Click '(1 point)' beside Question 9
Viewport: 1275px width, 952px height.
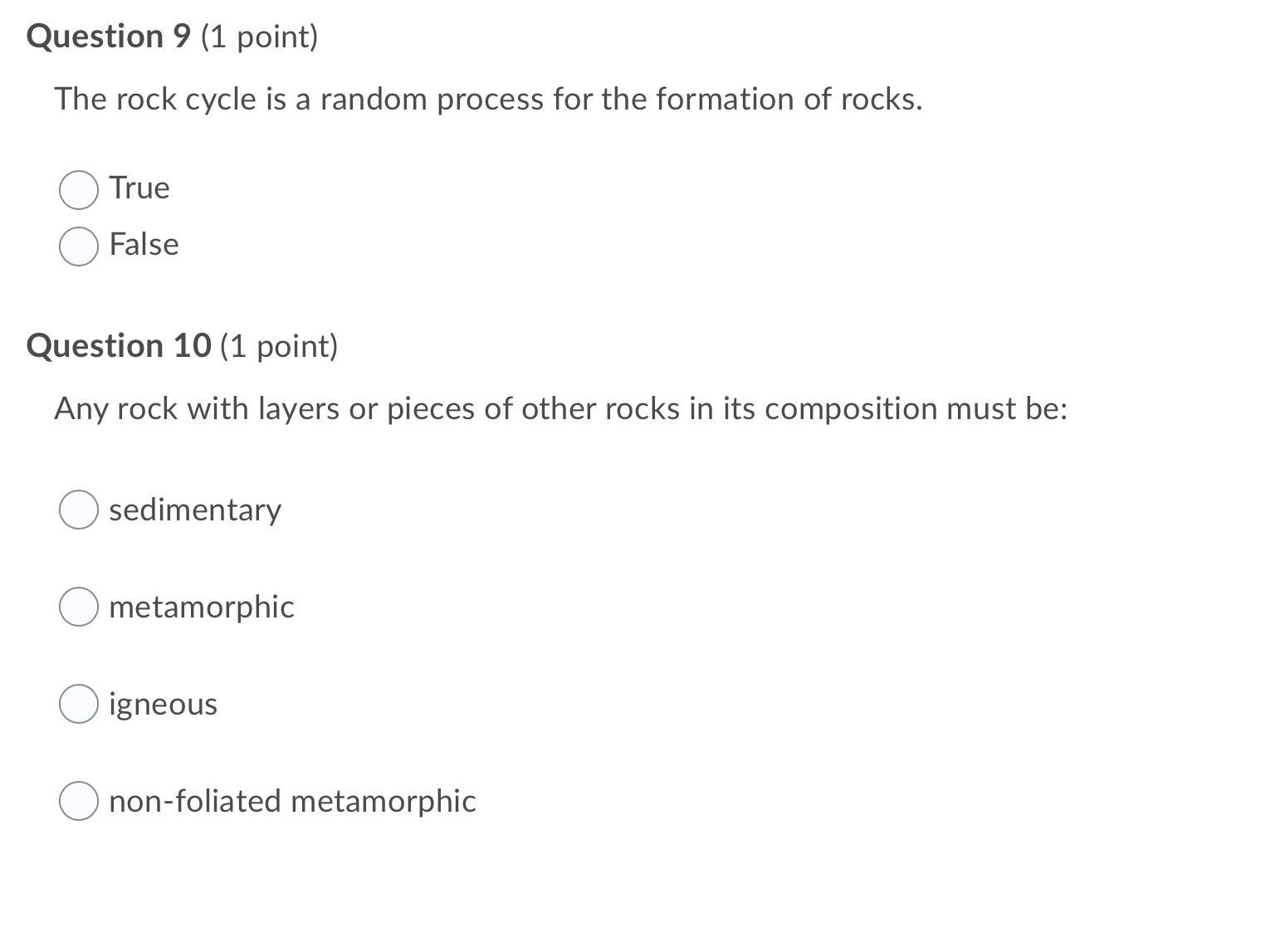(259, 37)
